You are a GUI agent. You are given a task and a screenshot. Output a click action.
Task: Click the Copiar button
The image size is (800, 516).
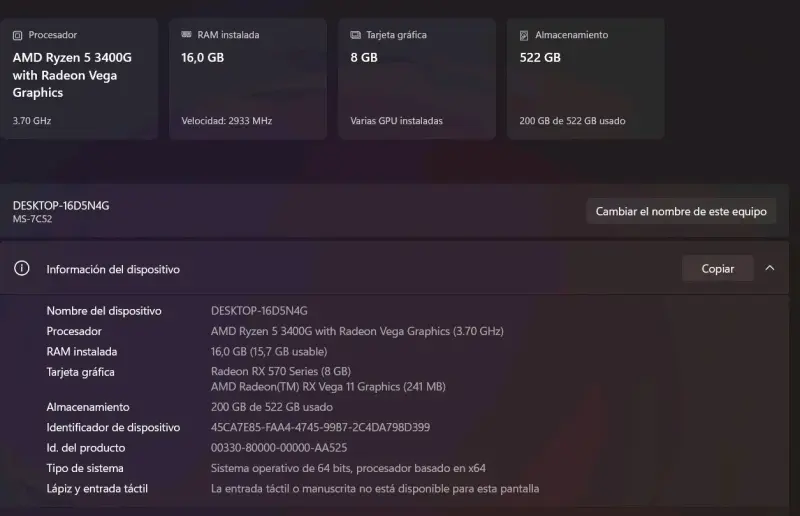(x=717, y=268)
